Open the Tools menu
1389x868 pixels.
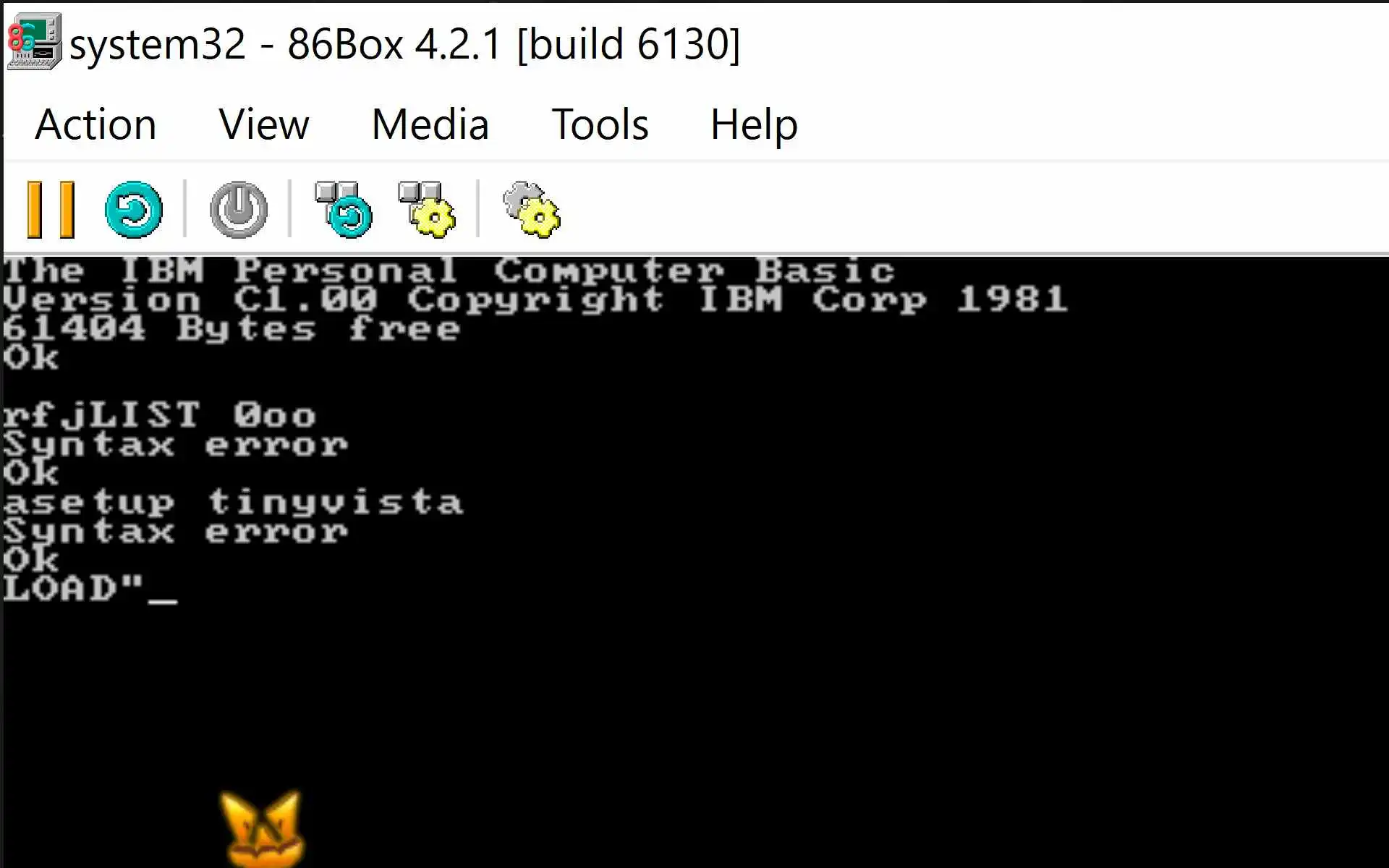[x=600, y=124]
